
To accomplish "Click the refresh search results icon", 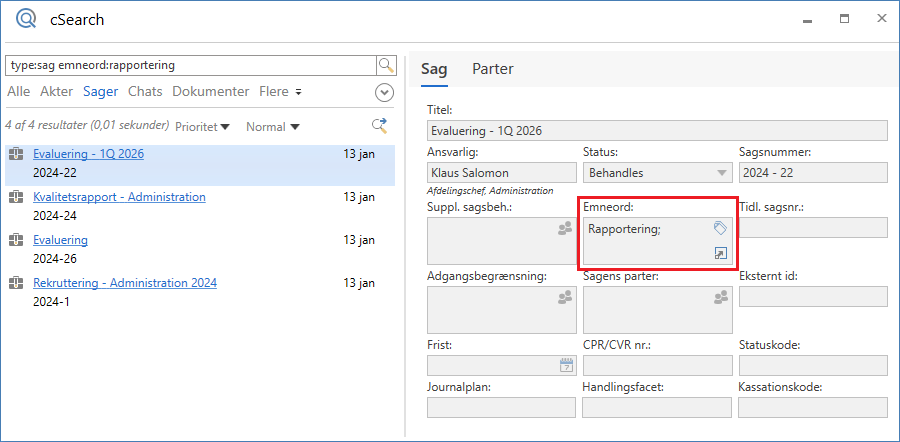I will [379, 126].
